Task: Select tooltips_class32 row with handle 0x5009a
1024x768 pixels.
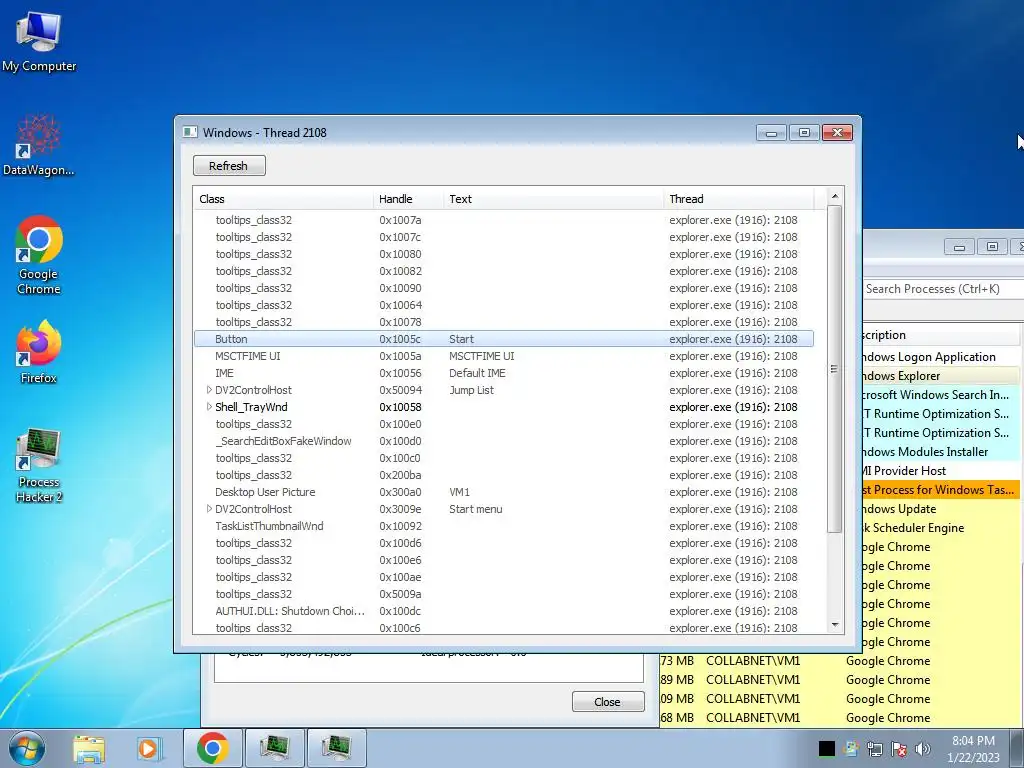Action: (x=504, y=594)
